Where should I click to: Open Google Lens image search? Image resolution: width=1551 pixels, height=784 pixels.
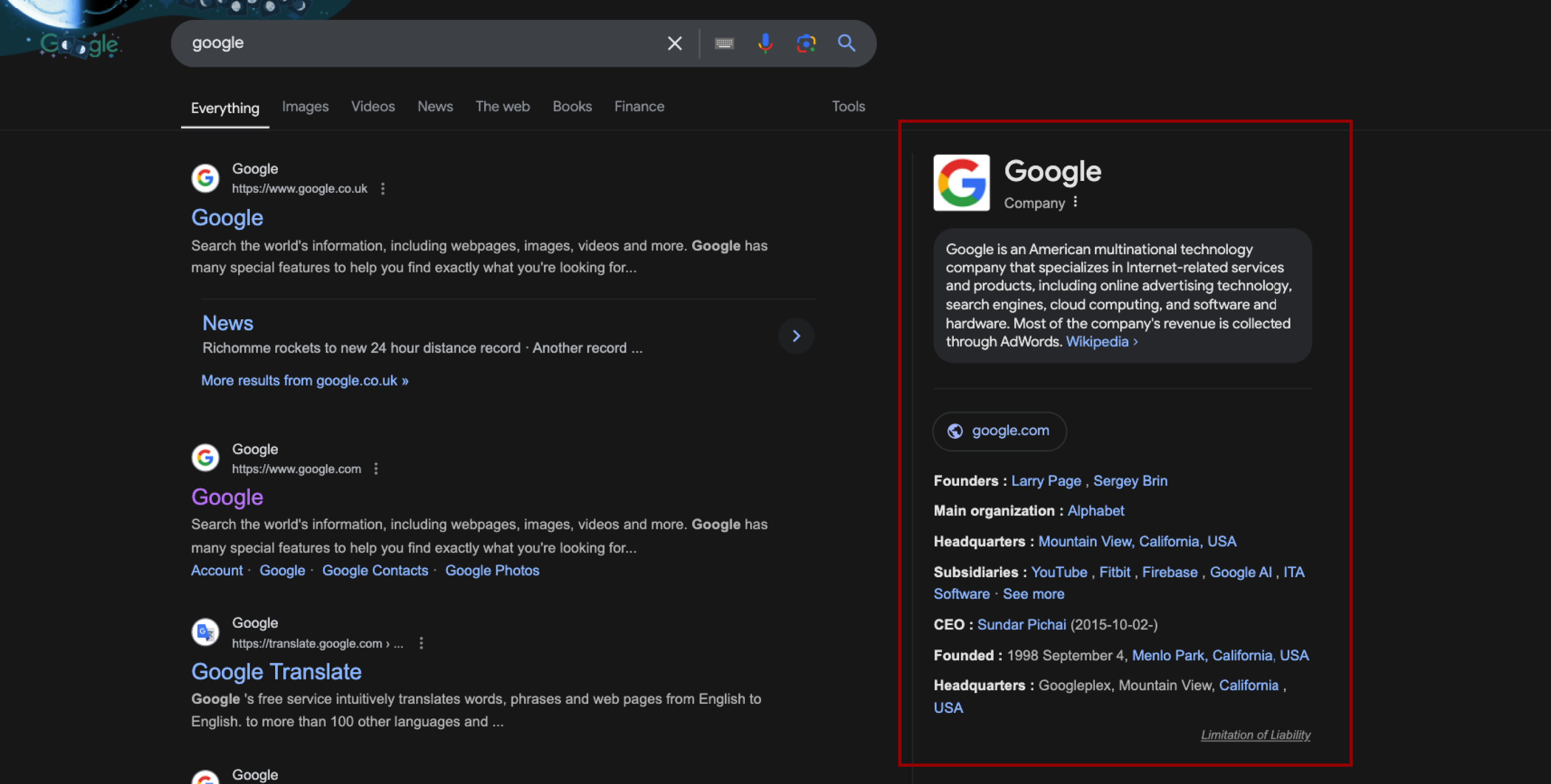[806, 44]
